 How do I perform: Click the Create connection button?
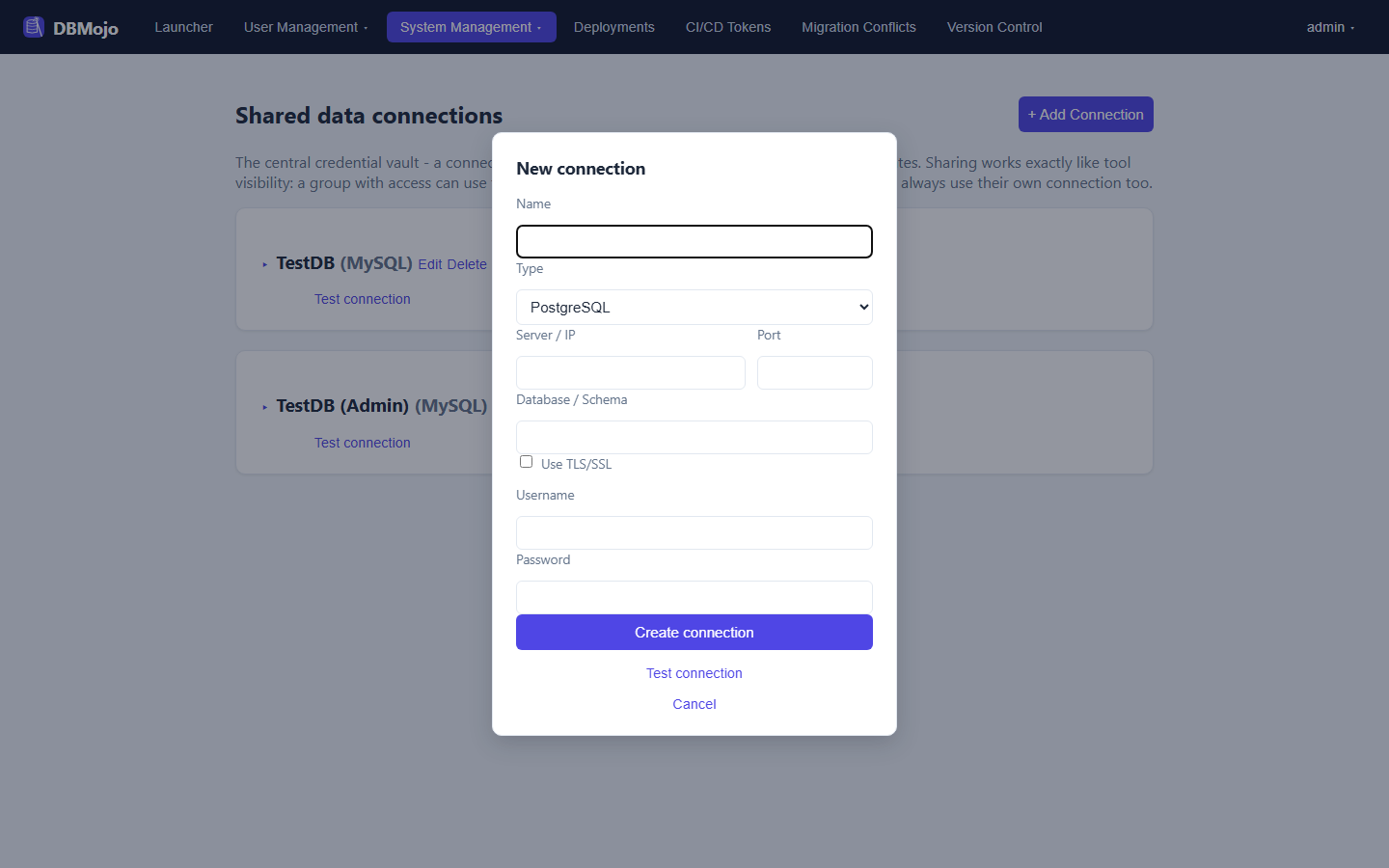[x=694, y=633]
